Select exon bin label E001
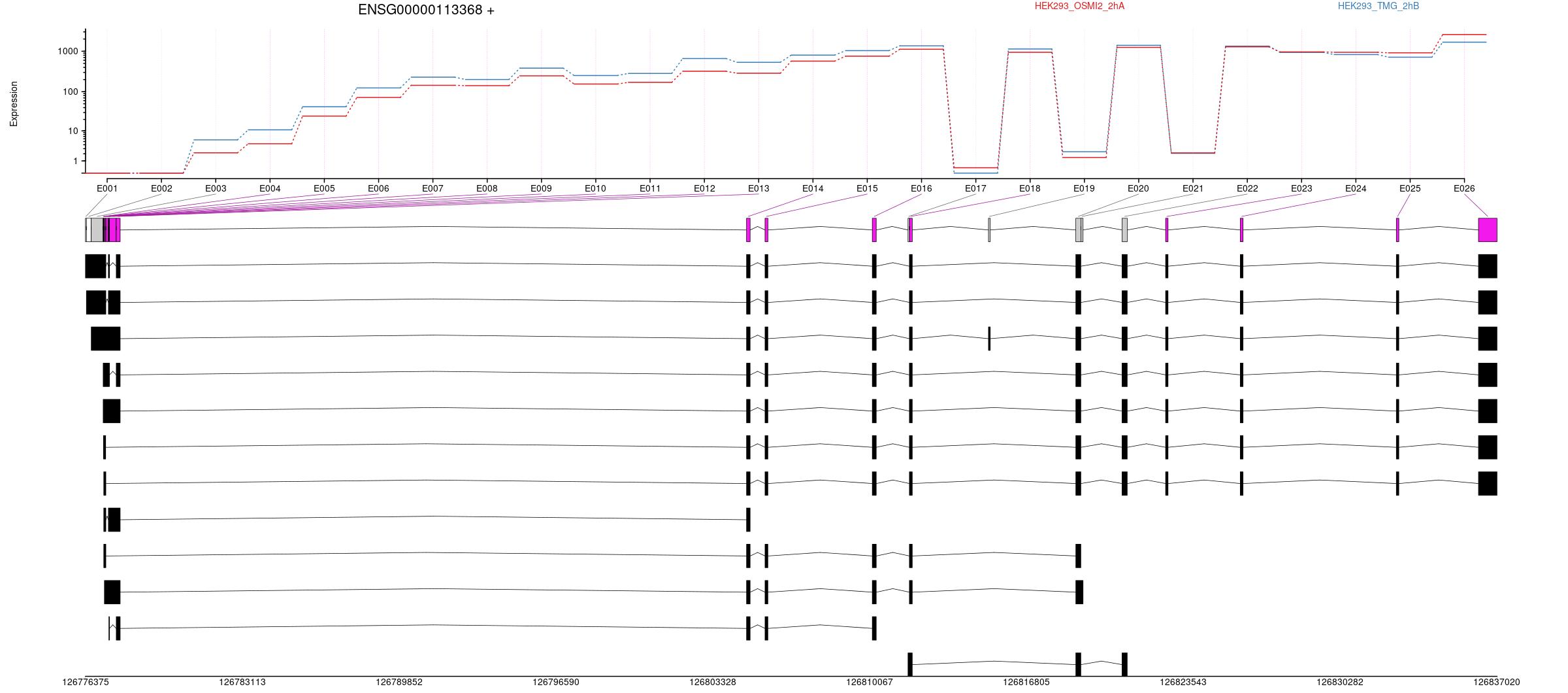Screen dimensions: 1568x693 click(x=107, y=188)
